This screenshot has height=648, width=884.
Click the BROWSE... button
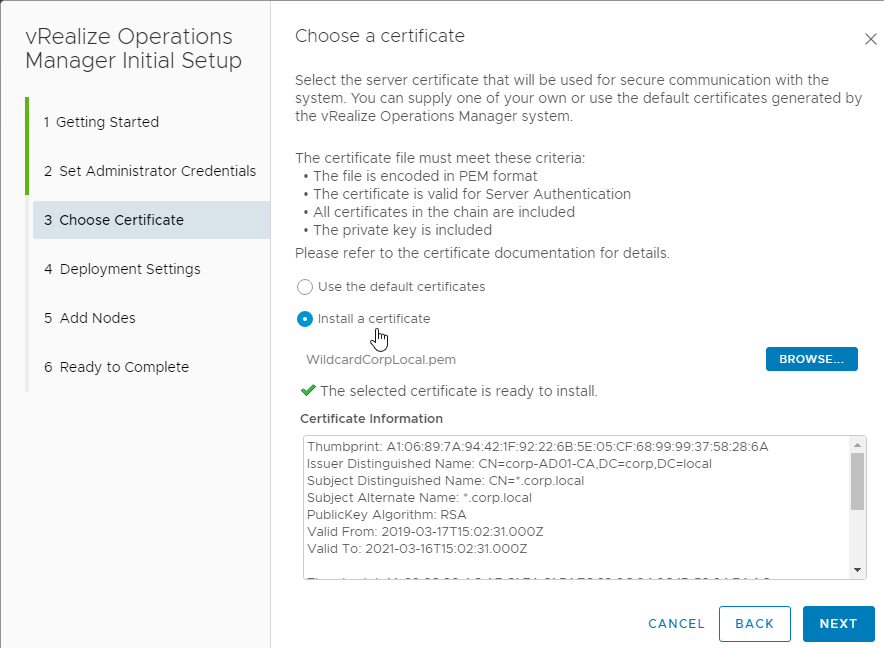[x=811, y=359]
